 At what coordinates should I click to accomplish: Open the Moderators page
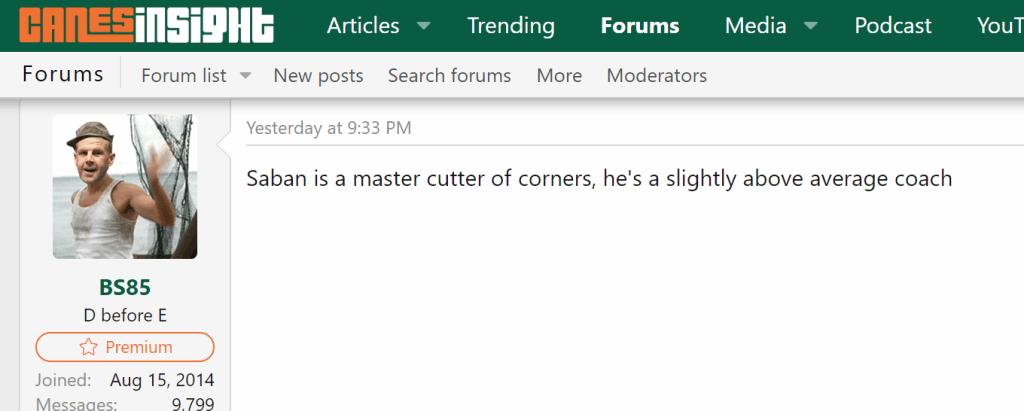pos(656,76)
